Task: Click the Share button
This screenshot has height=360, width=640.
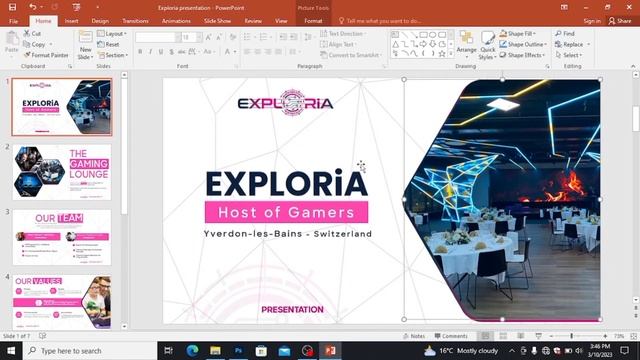Action: (620, 21)
